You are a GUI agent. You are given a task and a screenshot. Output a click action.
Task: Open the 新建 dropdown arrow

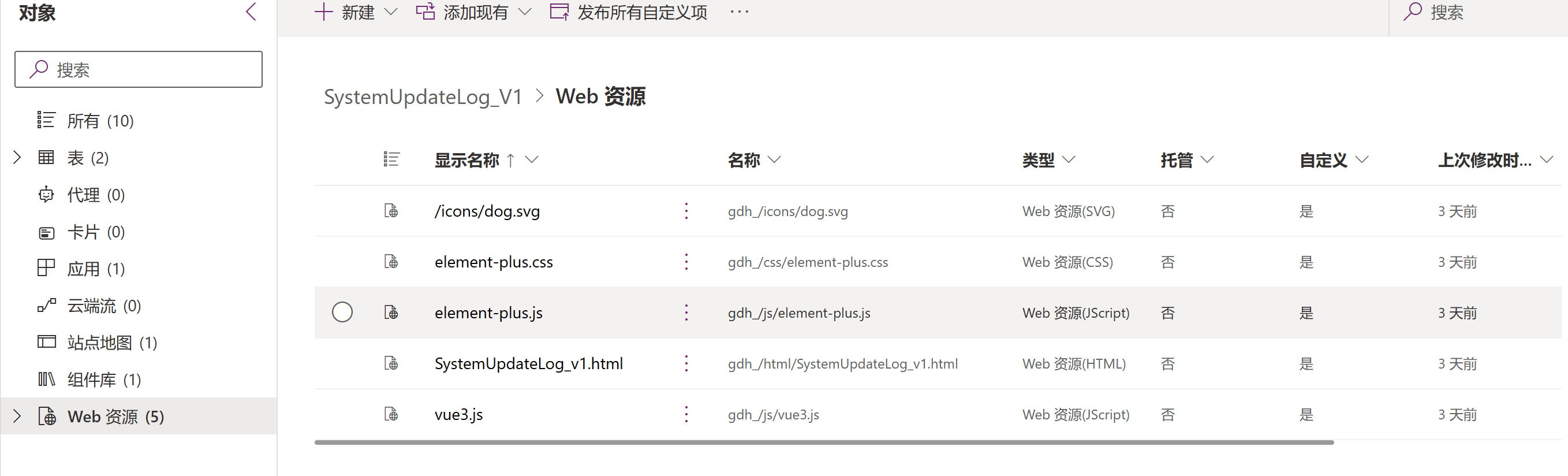pyautogui.click(x=391, y=12)
